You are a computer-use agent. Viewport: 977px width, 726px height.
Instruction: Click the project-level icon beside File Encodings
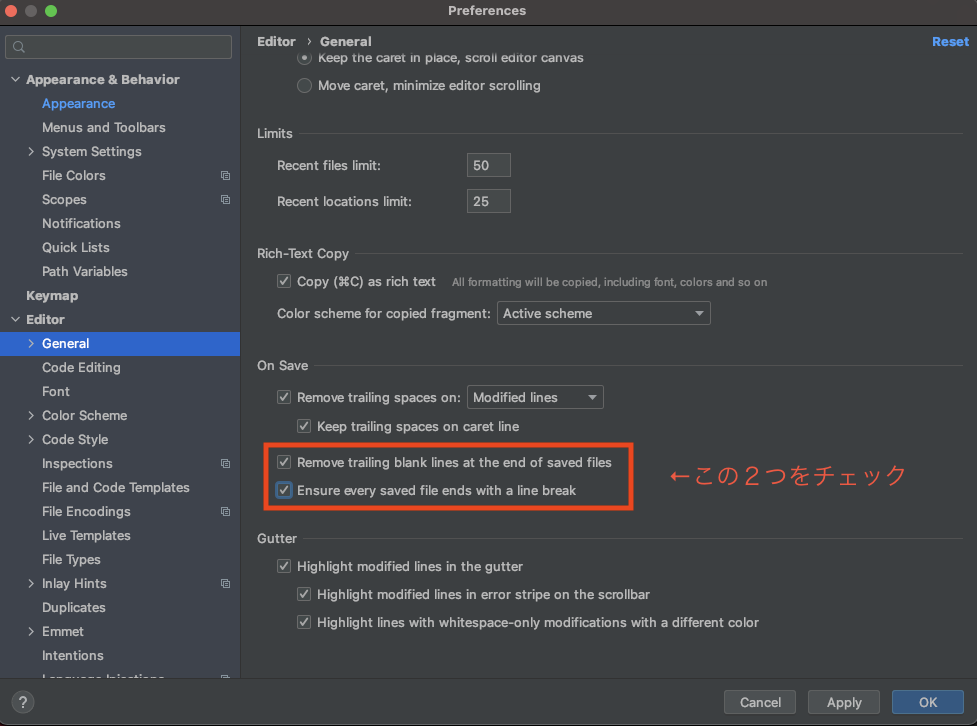tap(226, 512)
